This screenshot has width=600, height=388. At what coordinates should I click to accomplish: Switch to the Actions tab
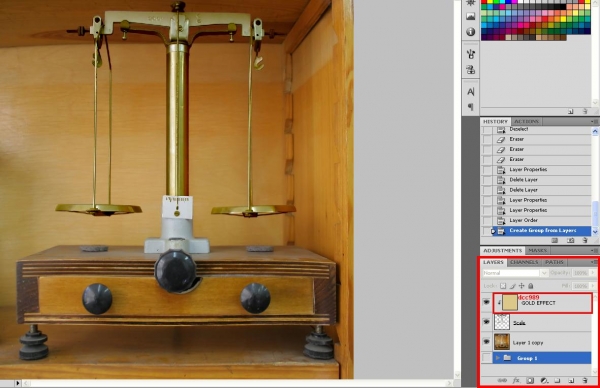(x=527, y=121)
